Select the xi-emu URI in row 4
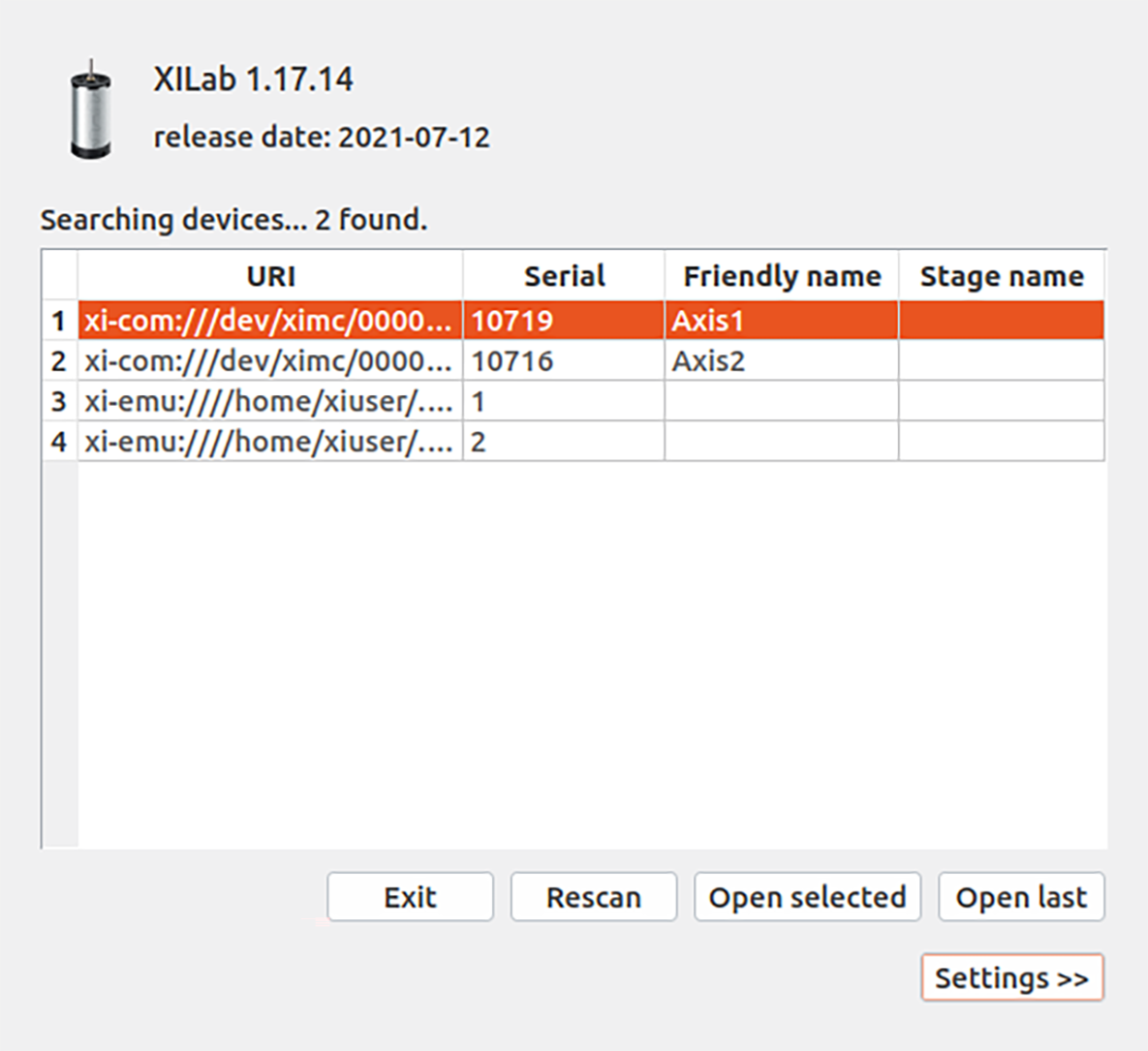 (269, 442)
